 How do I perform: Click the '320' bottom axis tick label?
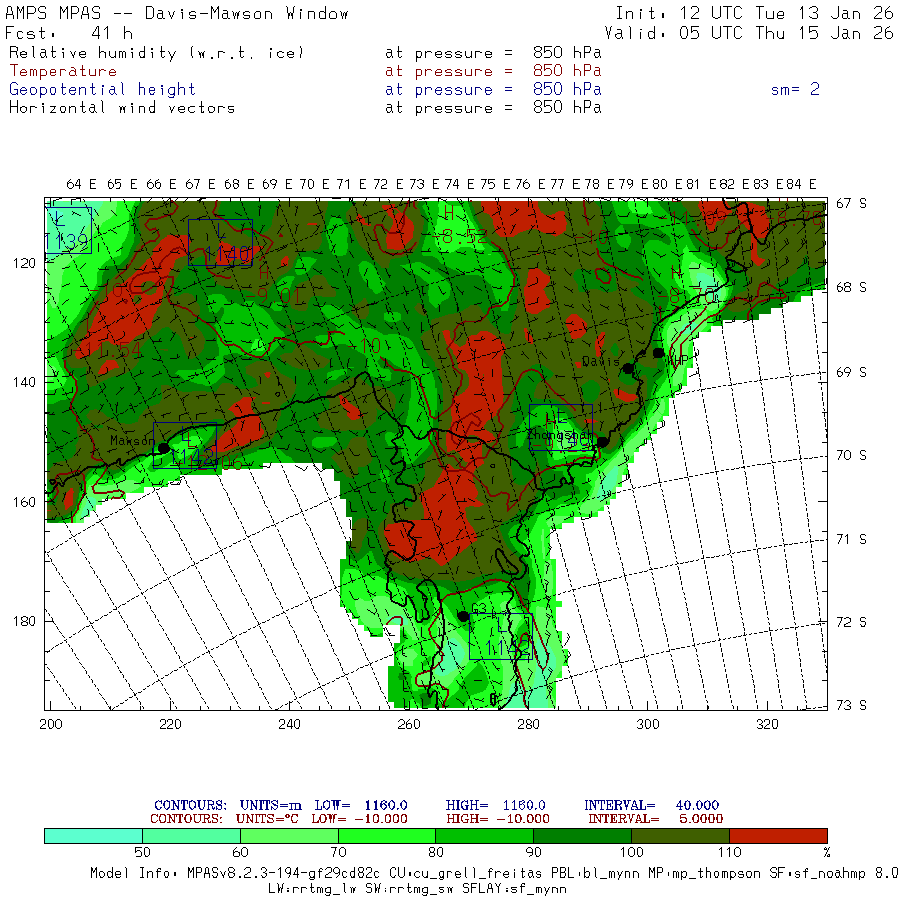tap(767, 724)
